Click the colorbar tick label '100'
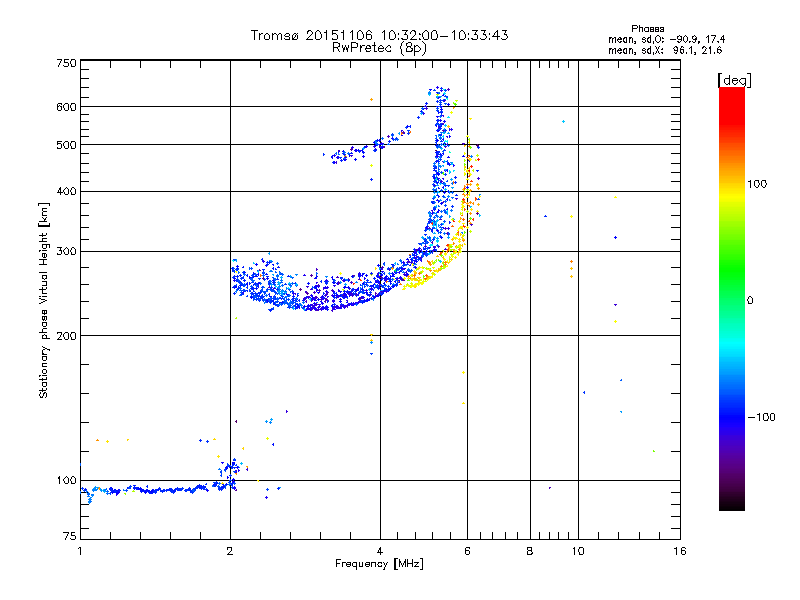Viewport: 800px width, 600px height. point(757,184)
